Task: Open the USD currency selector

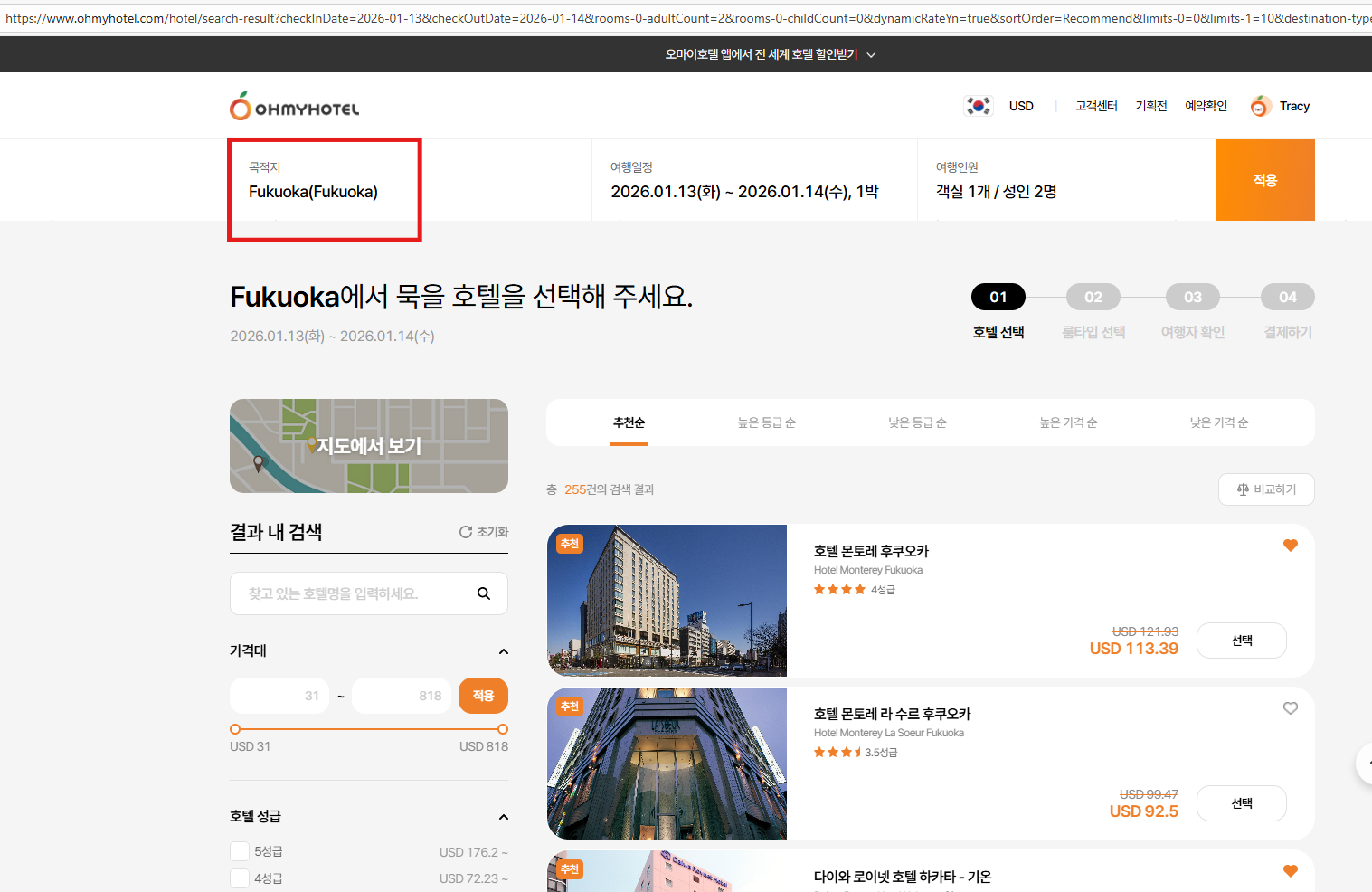Action: click(1021, 106)
